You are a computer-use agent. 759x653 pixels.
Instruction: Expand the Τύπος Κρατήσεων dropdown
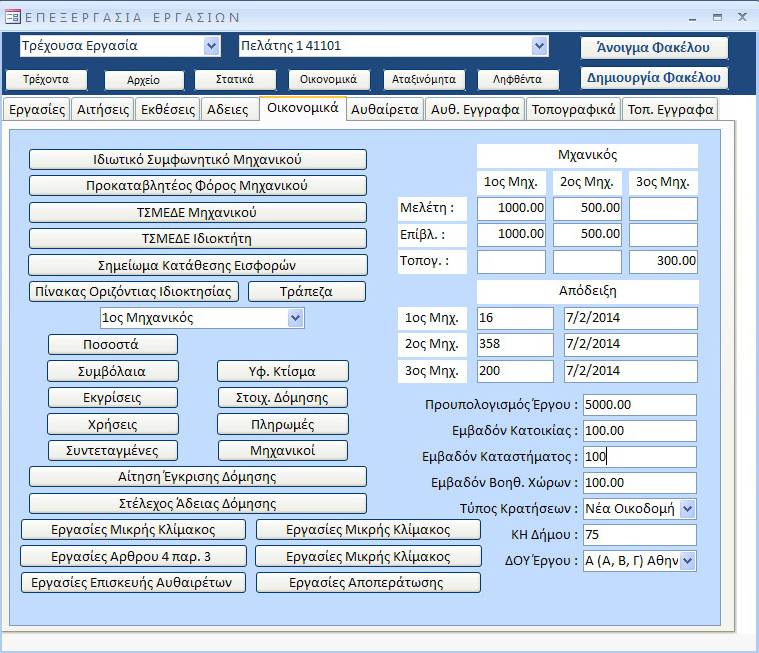click(687, 508)
